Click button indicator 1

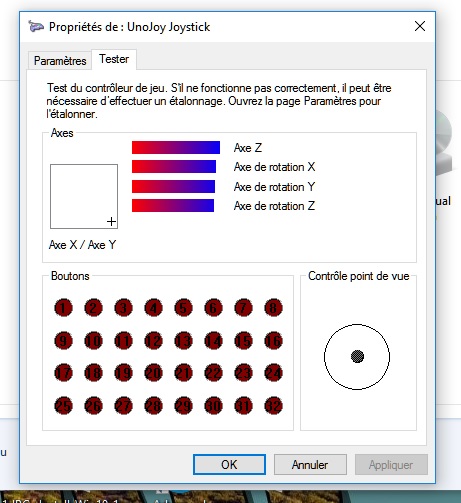click(x=63, y=307)
